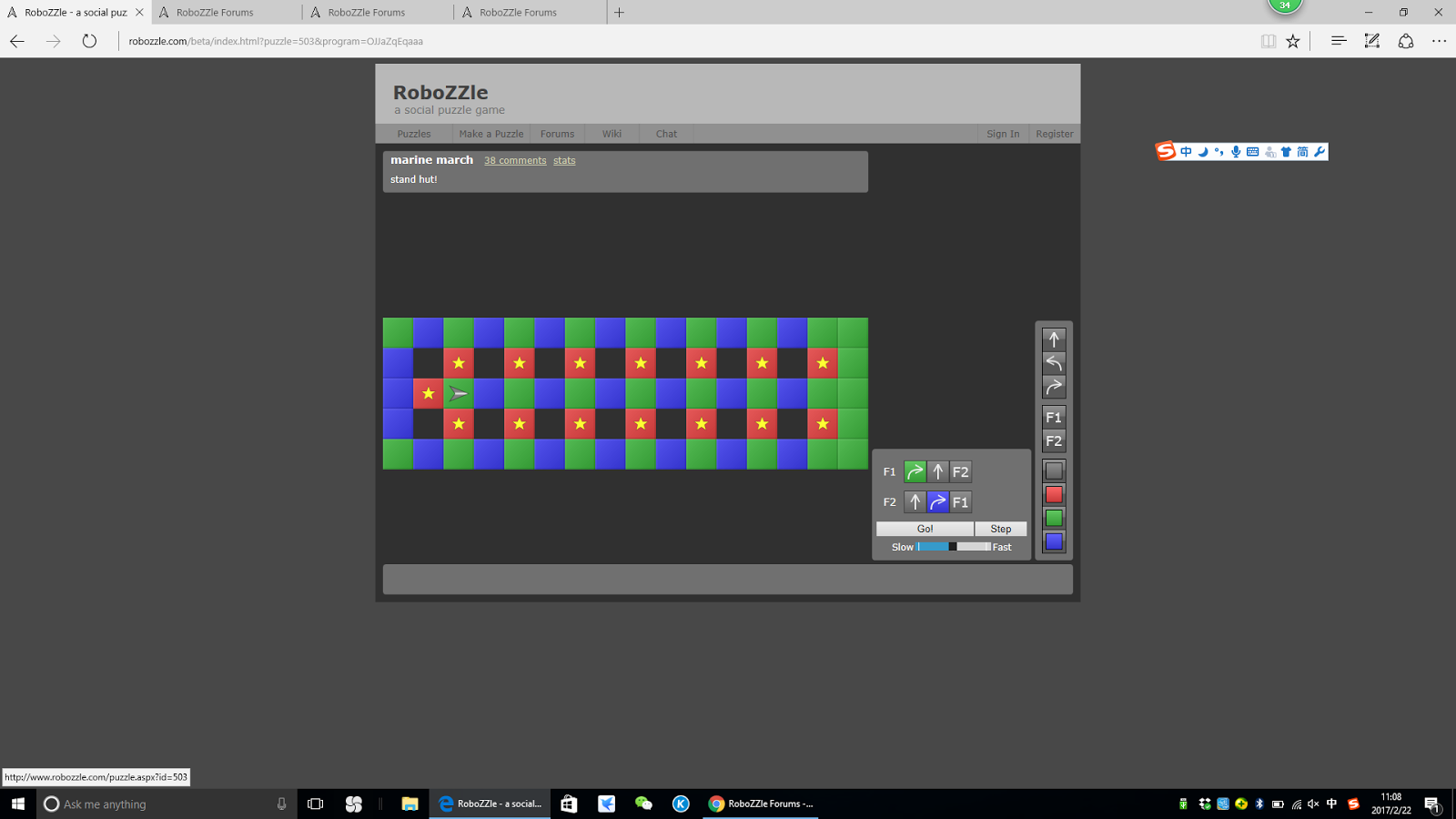Adjust the Slow/Fast speed slider
The width and height of the screenshot is (1456, 819).
954,547
